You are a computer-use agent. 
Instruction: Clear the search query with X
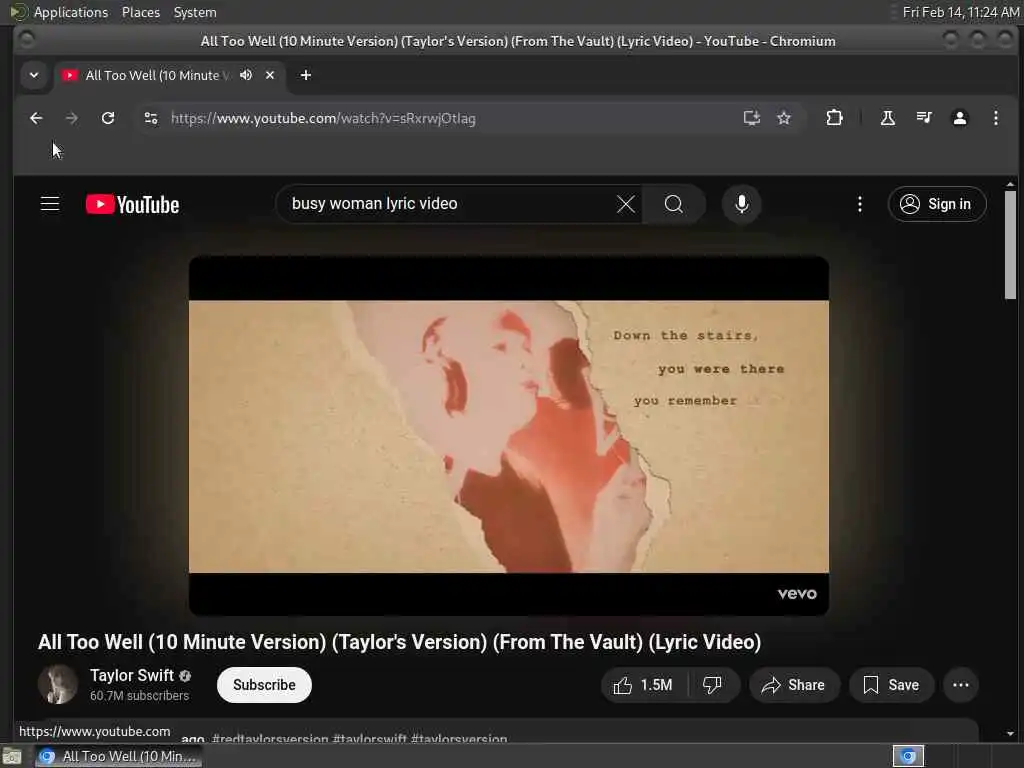point(626,204)
